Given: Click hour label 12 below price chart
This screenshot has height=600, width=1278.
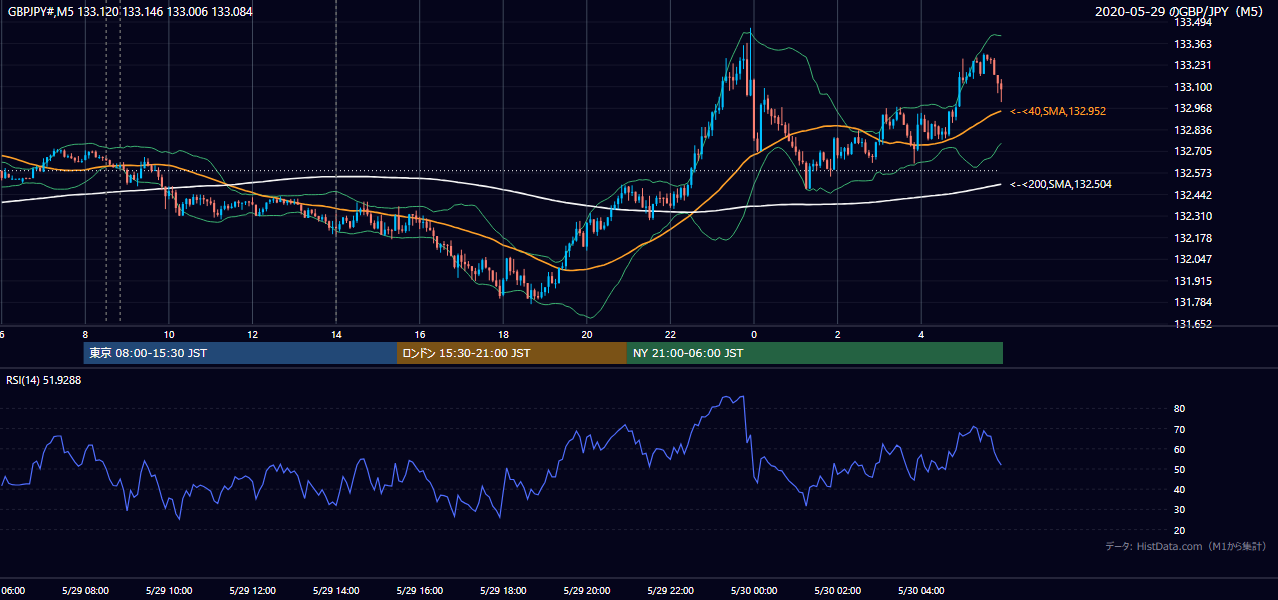Looking at the screenshot, I should pyautogui.click(x=253, y=335).
